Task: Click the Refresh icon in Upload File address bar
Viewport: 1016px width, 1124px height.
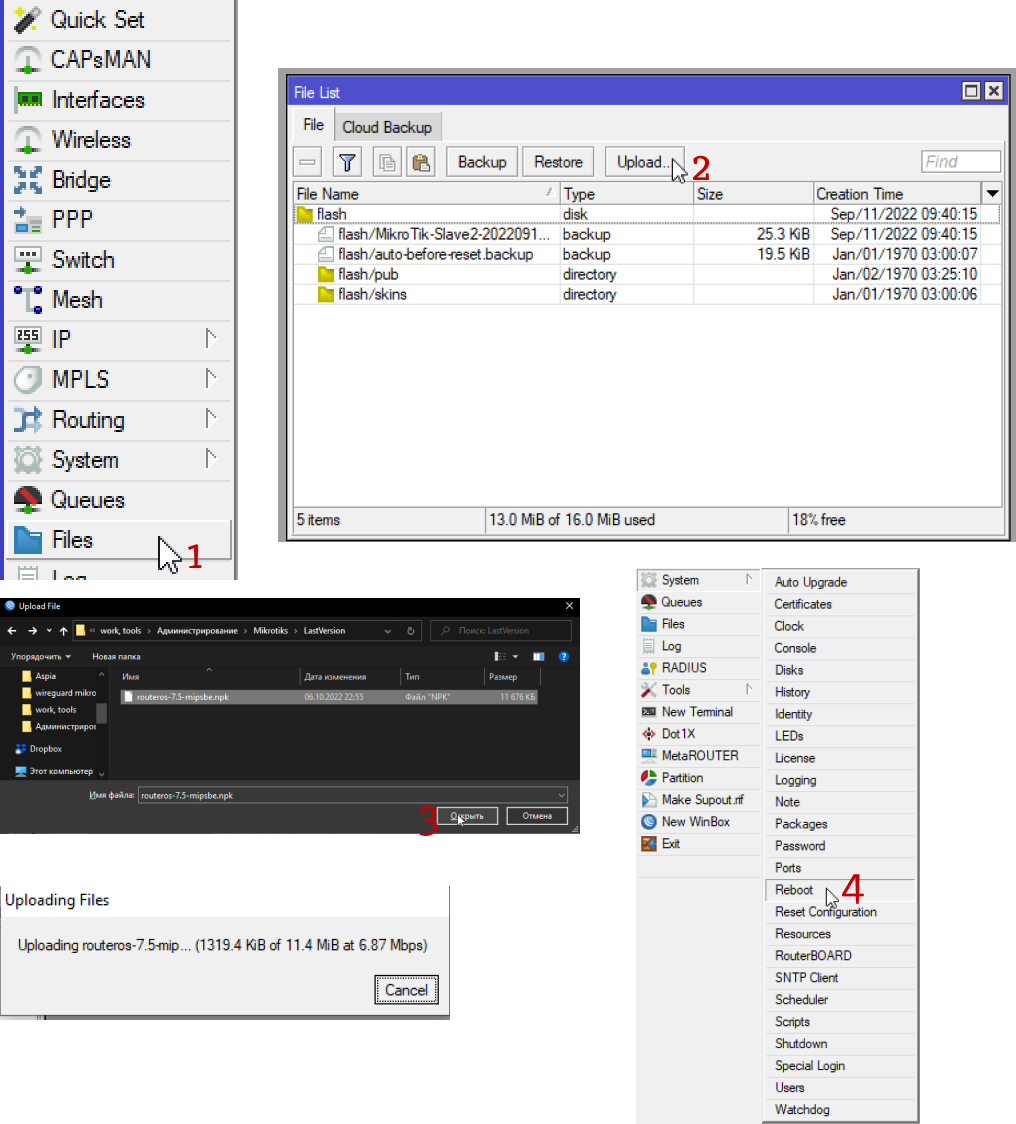Action: pyautogui.click(x=411, y=631)
